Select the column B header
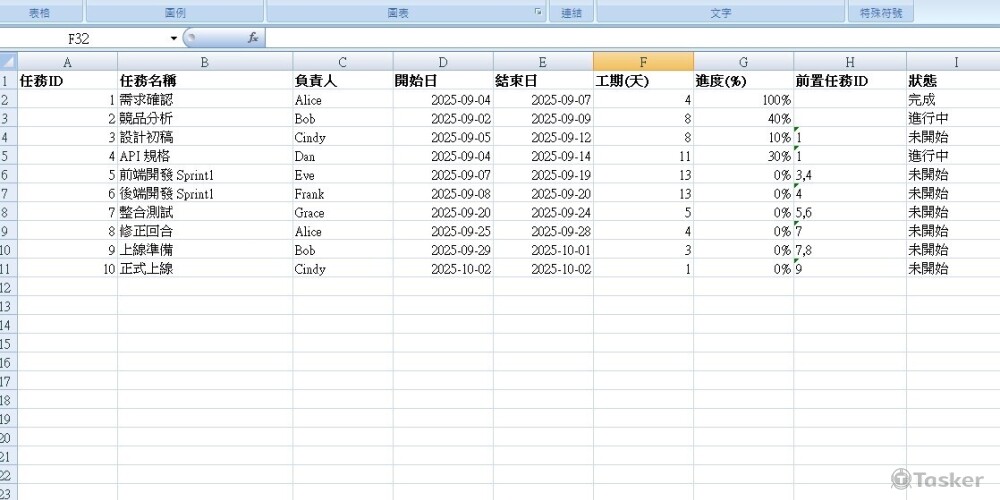The width and height of the screenshot is (1000, 500). click(x=205, y=62)
